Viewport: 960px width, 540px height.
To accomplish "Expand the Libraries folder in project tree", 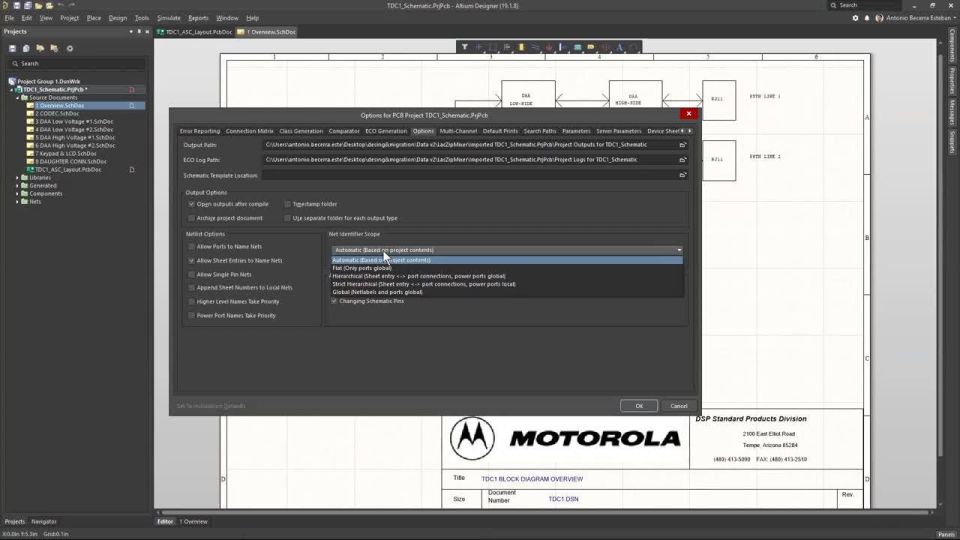I will tap(17, 178).
